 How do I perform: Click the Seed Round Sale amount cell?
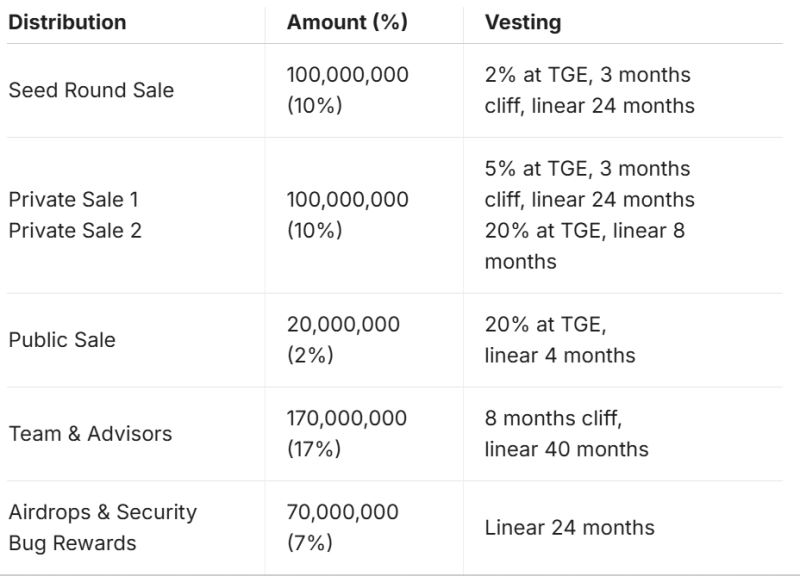347,90
